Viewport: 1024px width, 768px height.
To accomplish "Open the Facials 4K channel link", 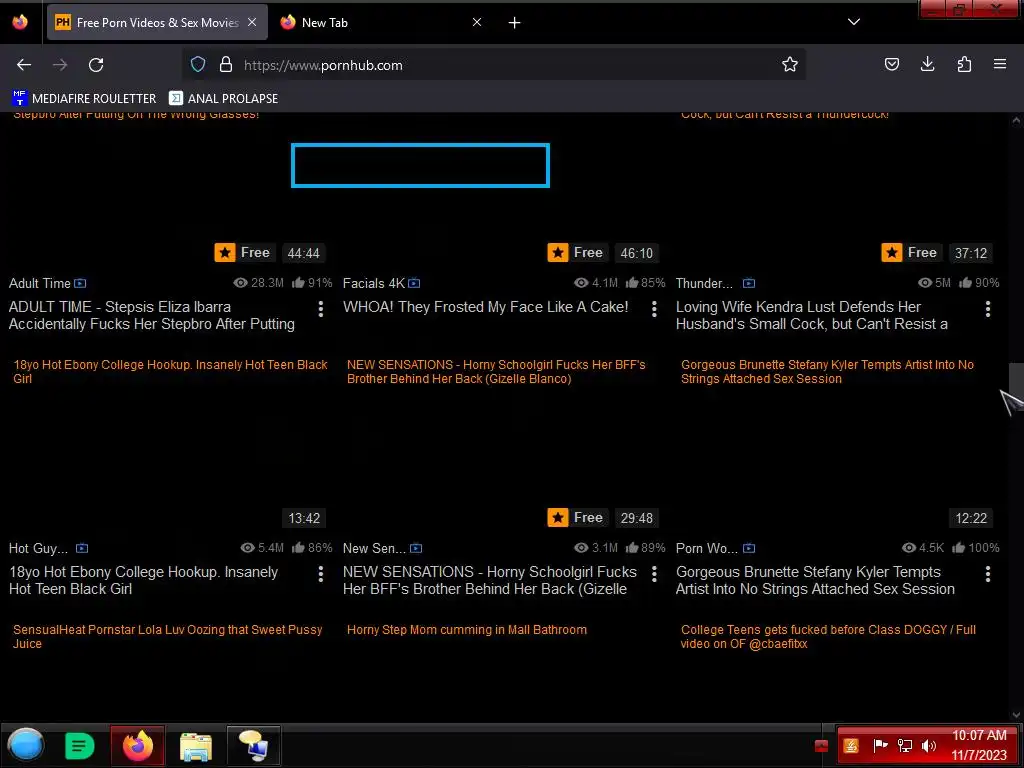I will (374, 283).
